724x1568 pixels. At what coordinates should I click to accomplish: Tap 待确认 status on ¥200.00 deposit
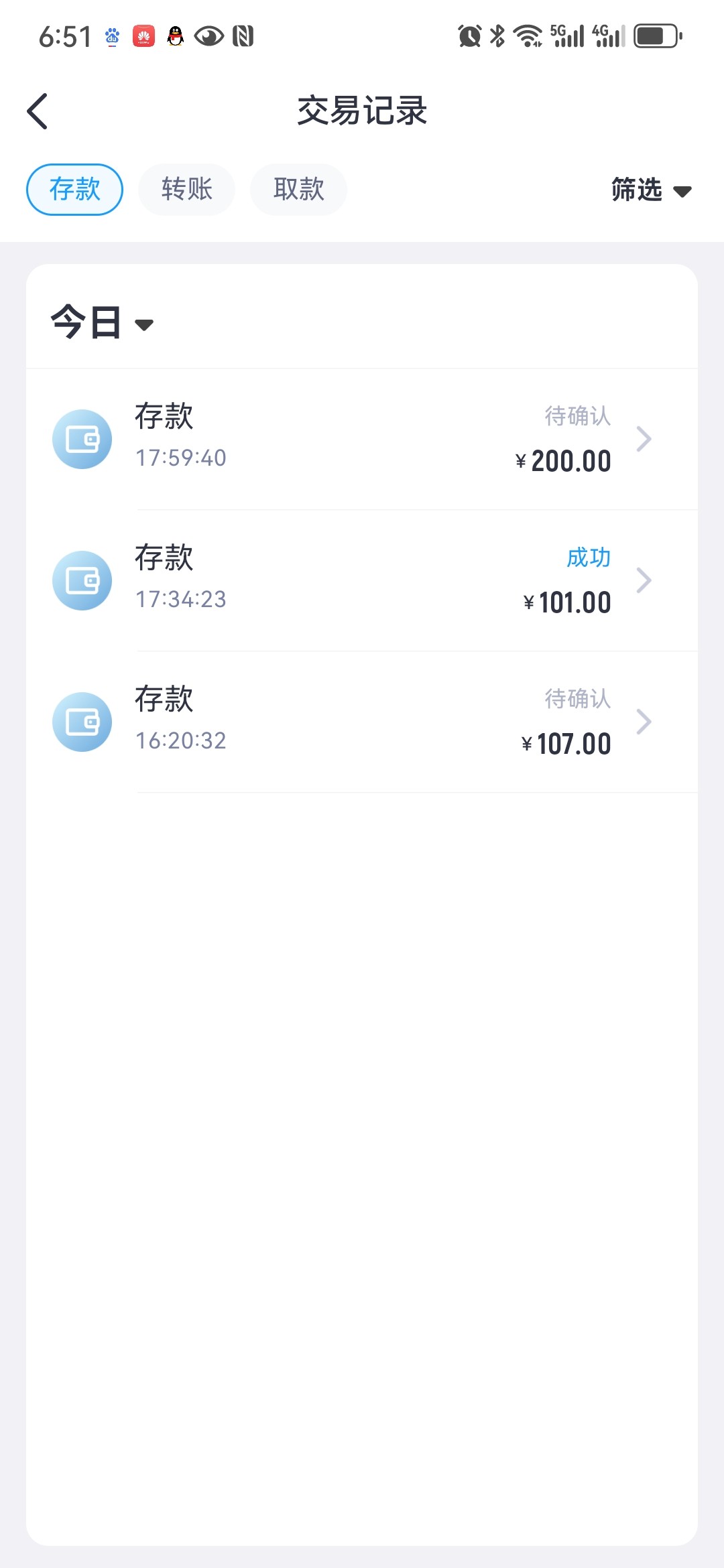[577, 416]
